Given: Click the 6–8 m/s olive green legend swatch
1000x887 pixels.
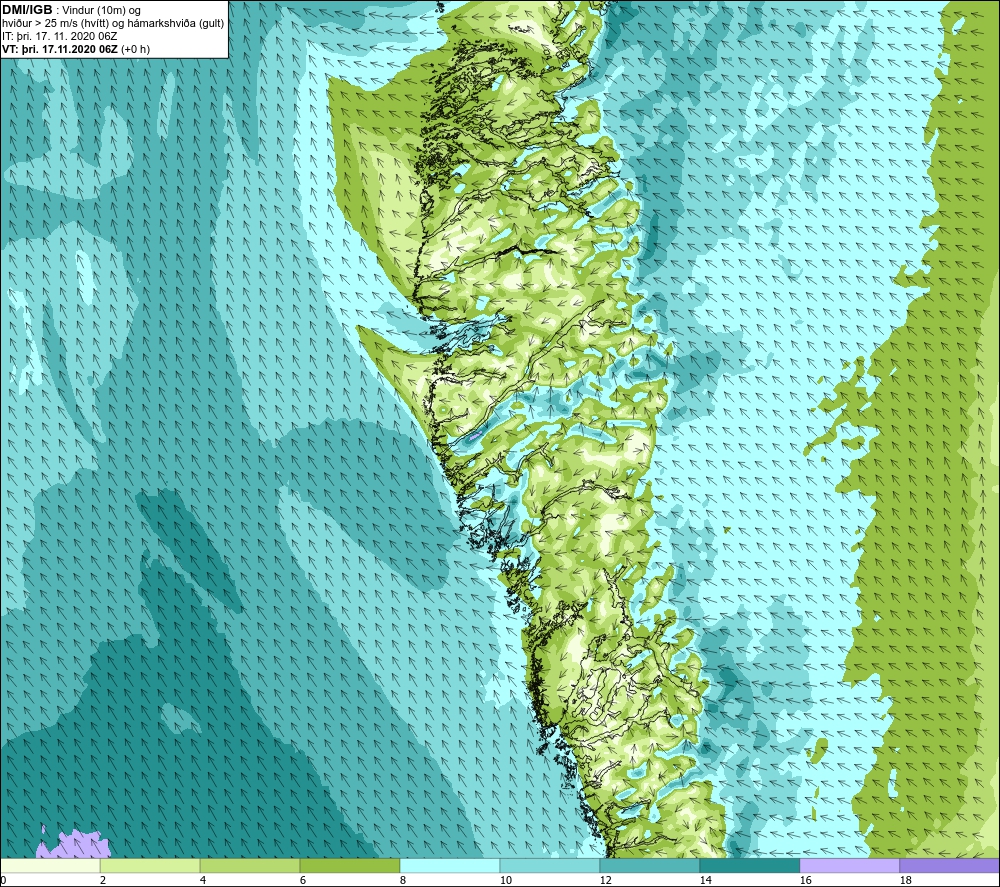Looking at the screenshot, I should (349, 865).
